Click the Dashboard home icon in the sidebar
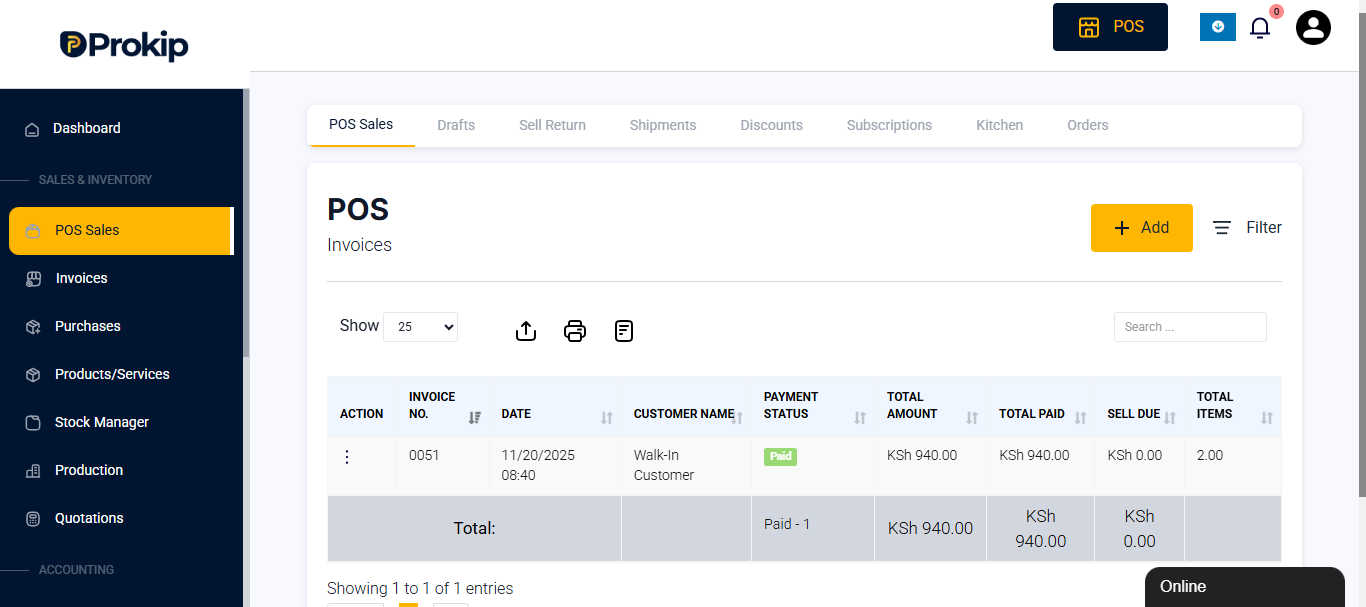This screenshot has height=607, width=1366. tap(32, 129)
